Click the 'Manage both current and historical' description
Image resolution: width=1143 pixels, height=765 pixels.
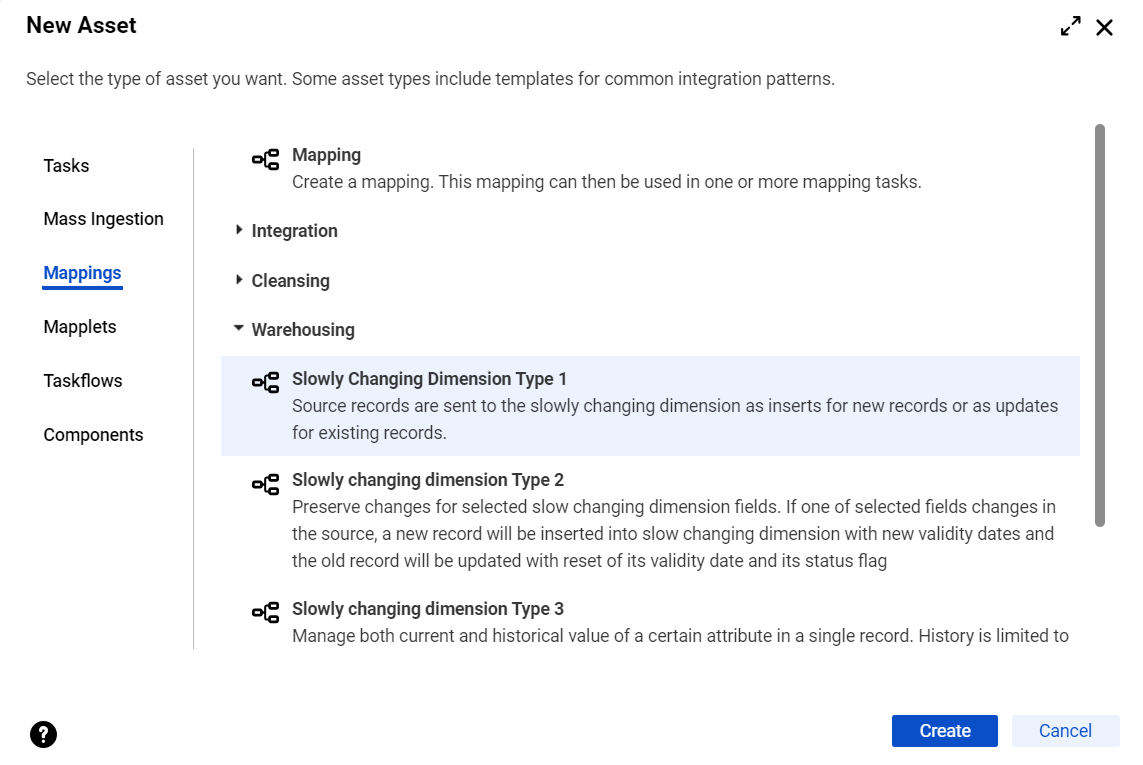coord(680,636)
